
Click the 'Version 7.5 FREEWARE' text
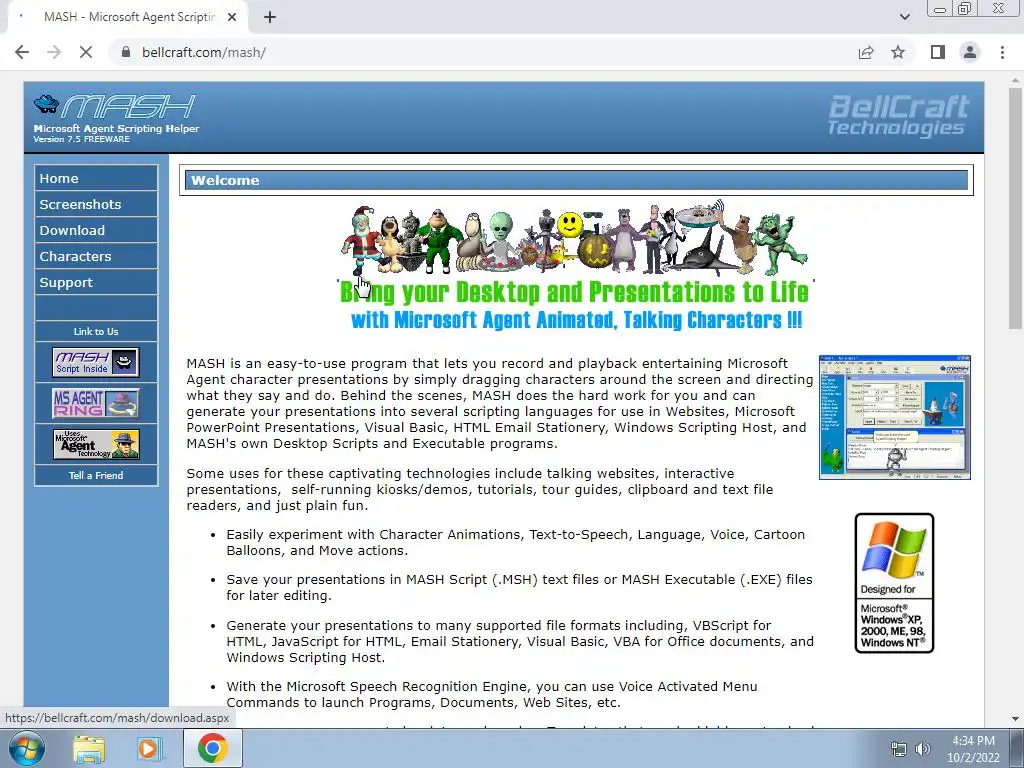coord(82,139)
